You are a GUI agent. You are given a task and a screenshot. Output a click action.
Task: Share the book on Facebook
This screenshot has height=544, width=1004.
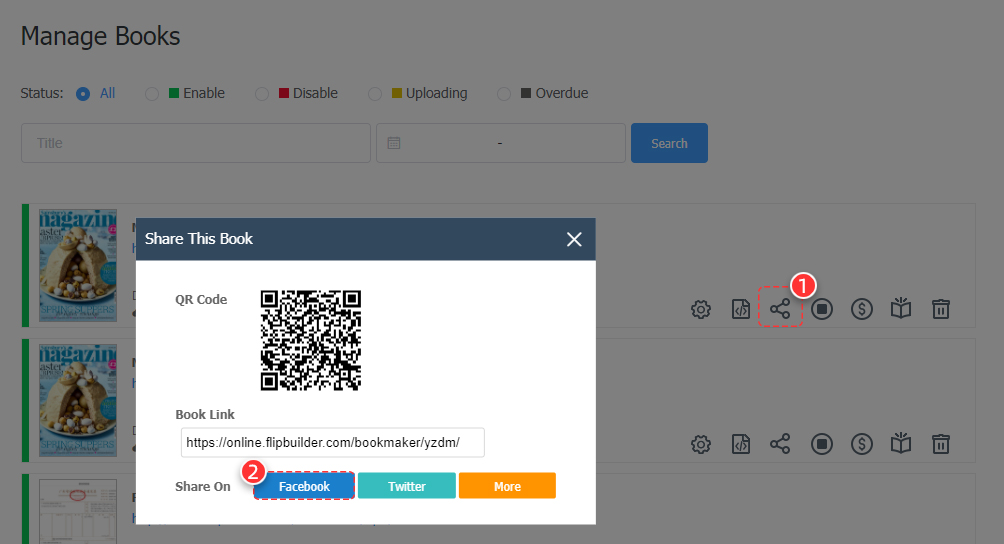(304, 486)
